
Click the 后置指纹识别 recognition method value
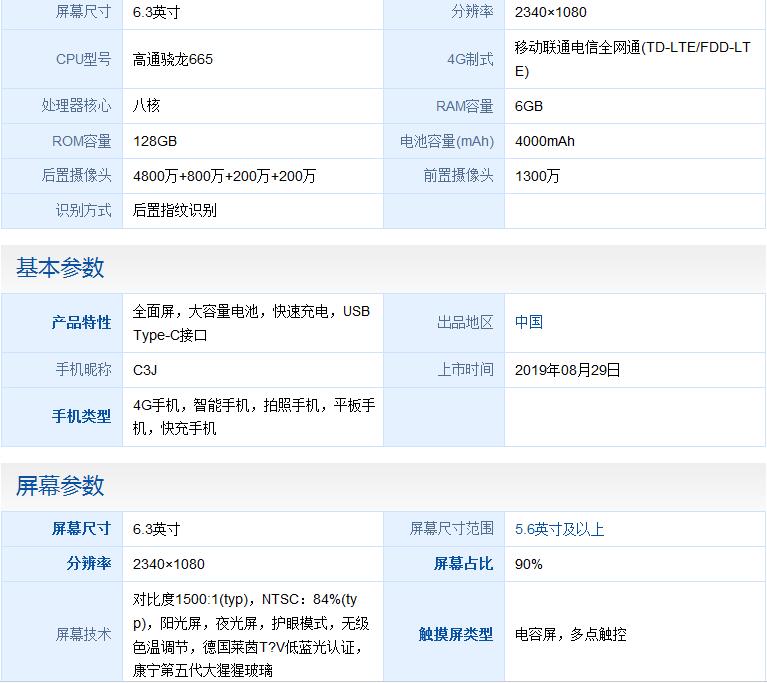pyautogui.click(x=175, y=210)
